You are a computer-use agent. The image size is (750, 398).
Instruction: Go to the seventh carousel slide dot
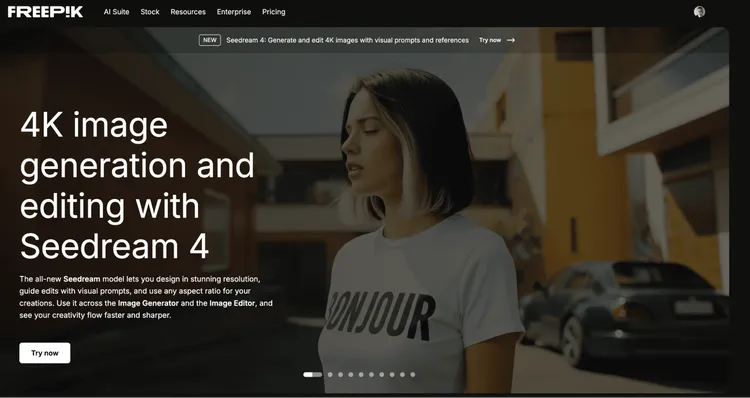(x=382, y=375)
